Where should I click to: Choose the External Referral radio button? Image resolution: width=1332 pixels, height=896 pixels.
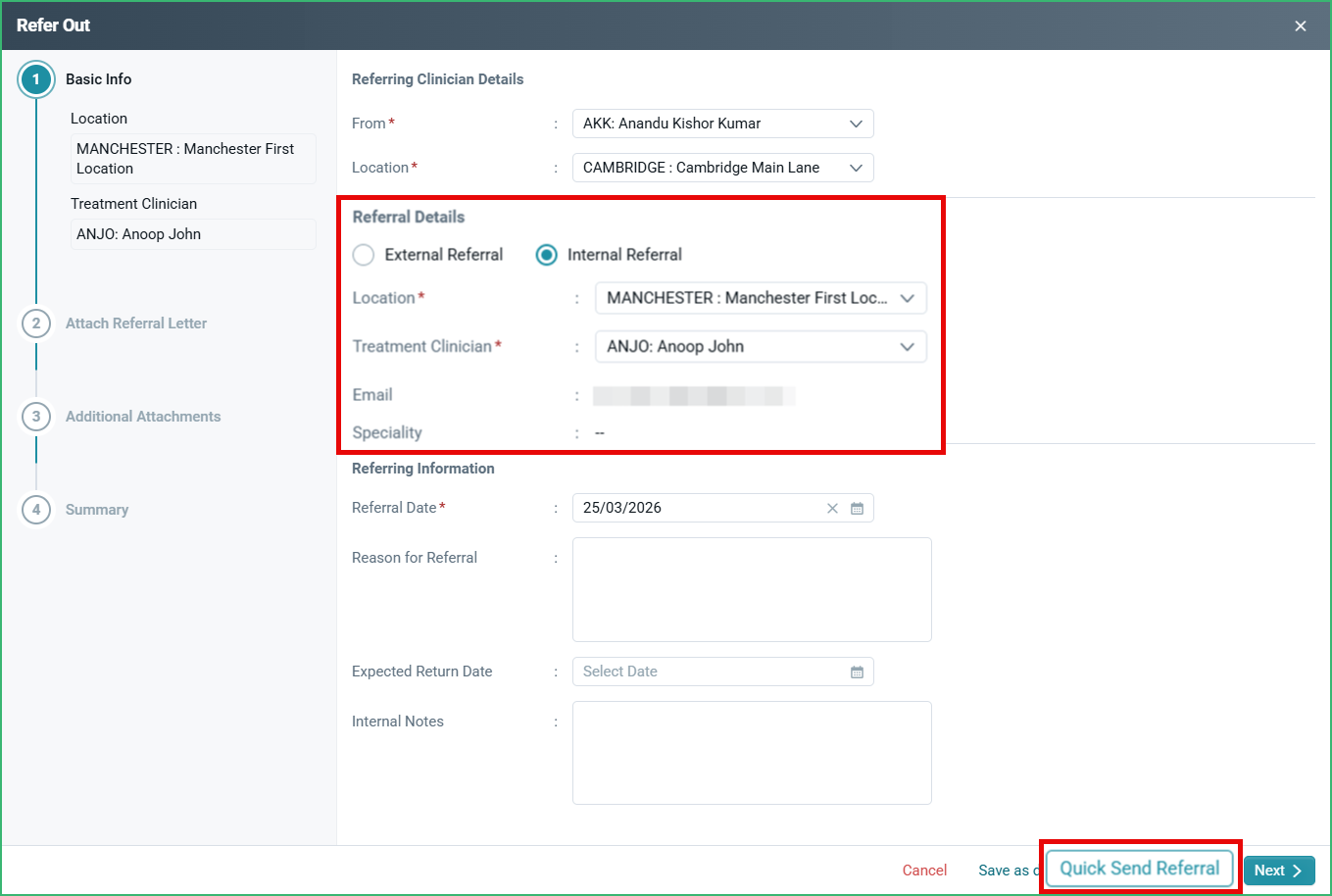coord(364,255)
